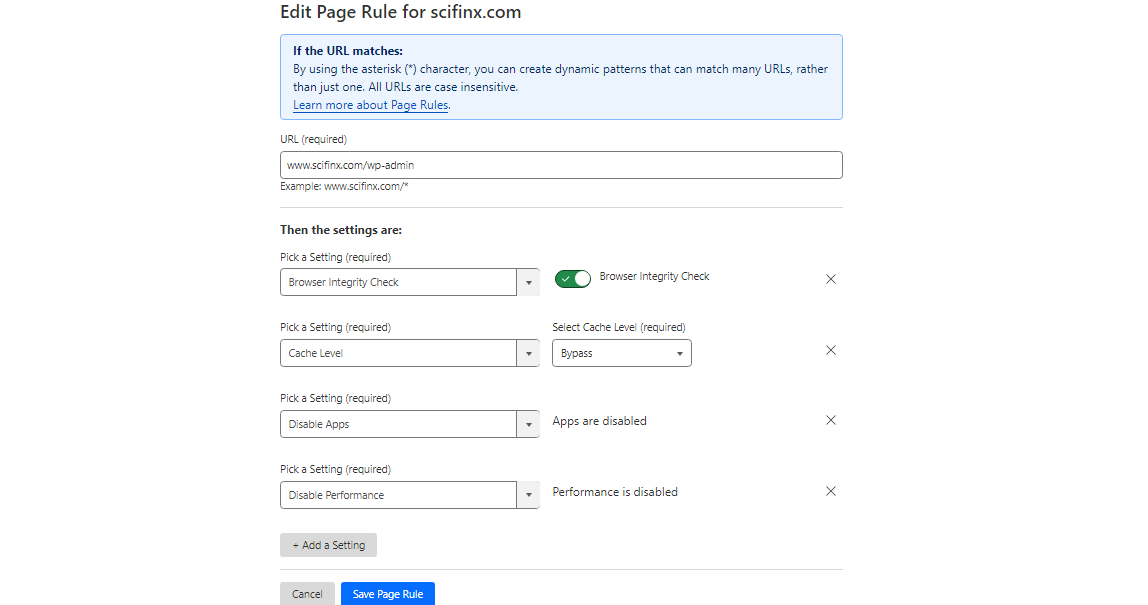
Task: Click the arrow beside Disable Performance select
Action: tap(528, 496)
